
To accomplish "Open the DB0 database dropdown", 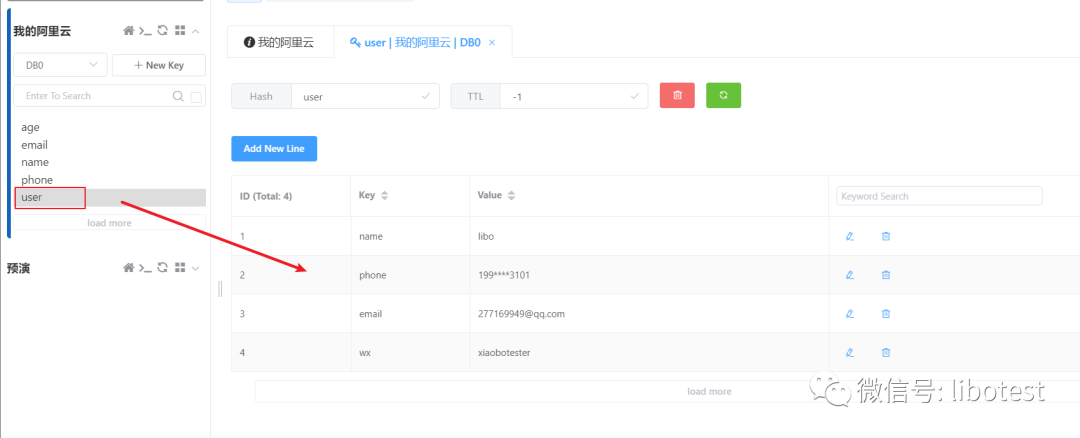I will tap(61, 65).
